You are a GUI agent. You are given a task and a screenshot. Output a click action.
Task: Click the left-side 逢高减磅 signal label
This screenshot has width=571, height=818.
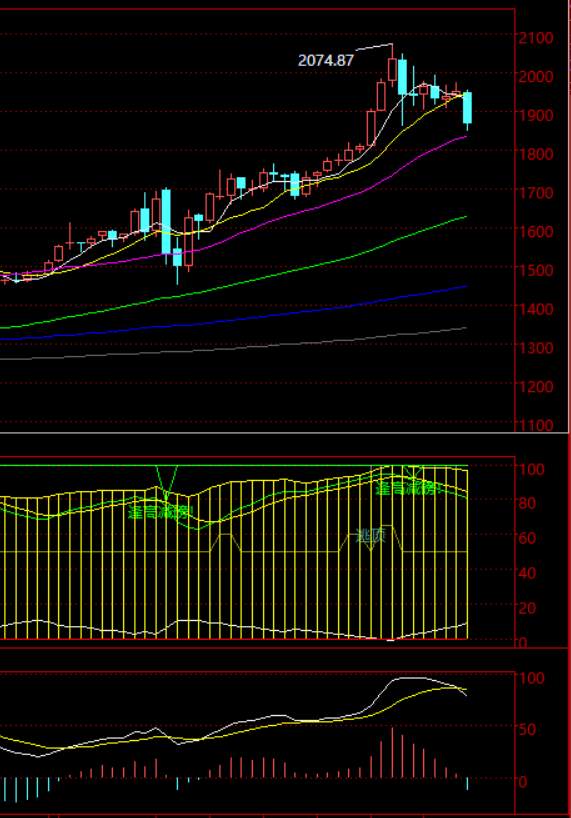point(161,512)
